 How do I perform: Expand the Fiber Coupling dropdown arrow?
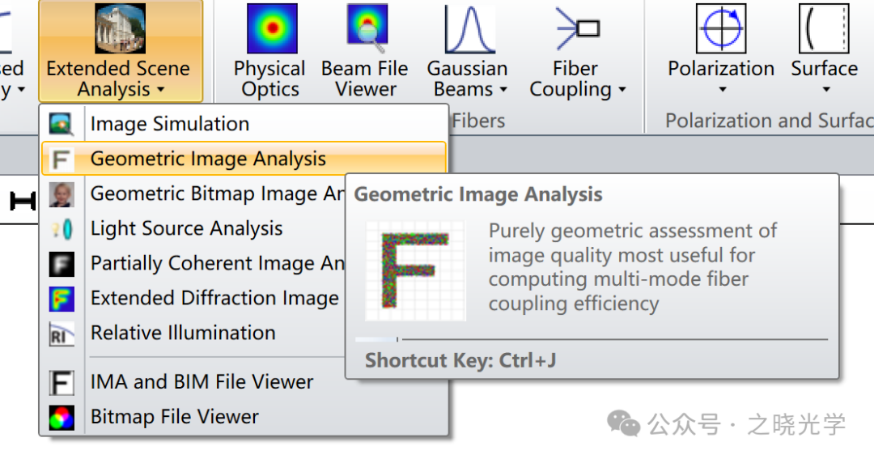(x=622, y=90)
